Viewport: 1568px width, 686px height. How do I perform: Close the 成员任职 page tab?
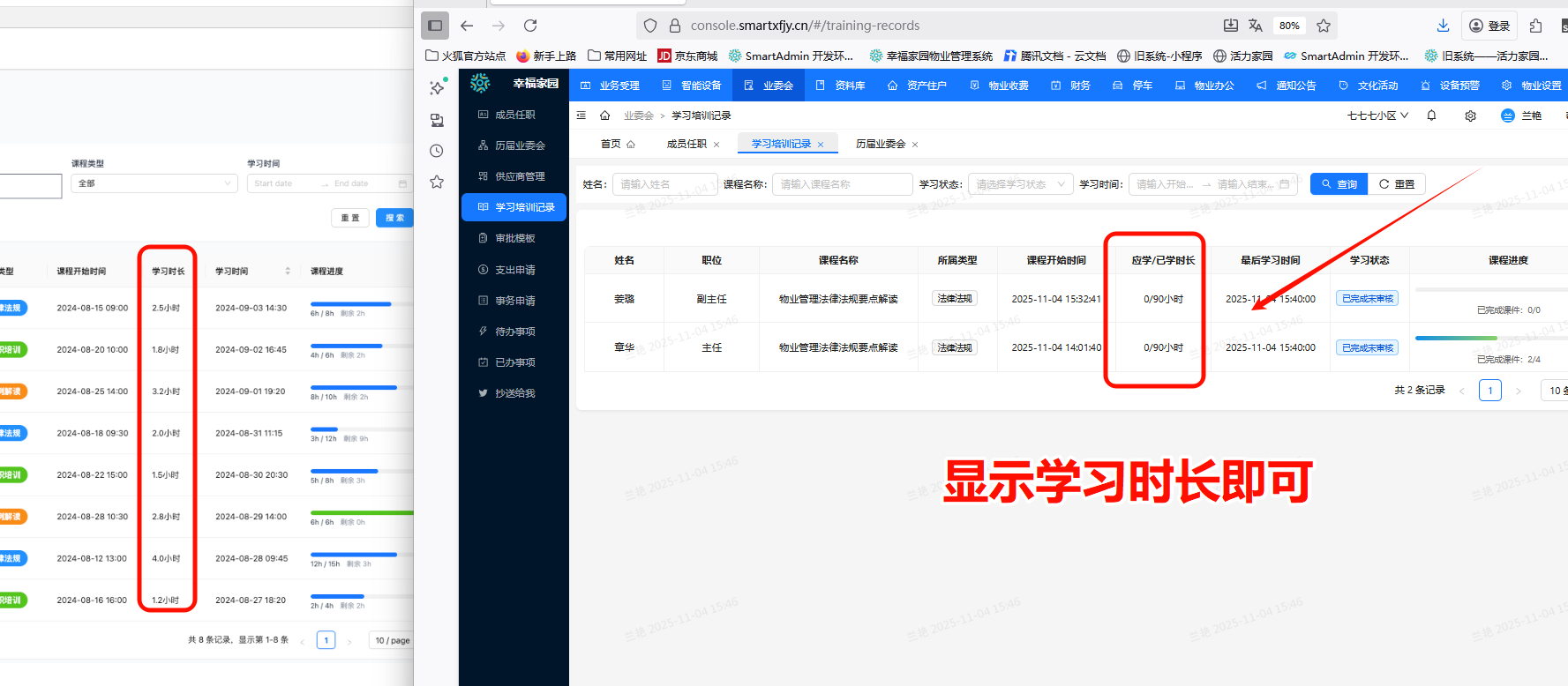click(716, 145)
